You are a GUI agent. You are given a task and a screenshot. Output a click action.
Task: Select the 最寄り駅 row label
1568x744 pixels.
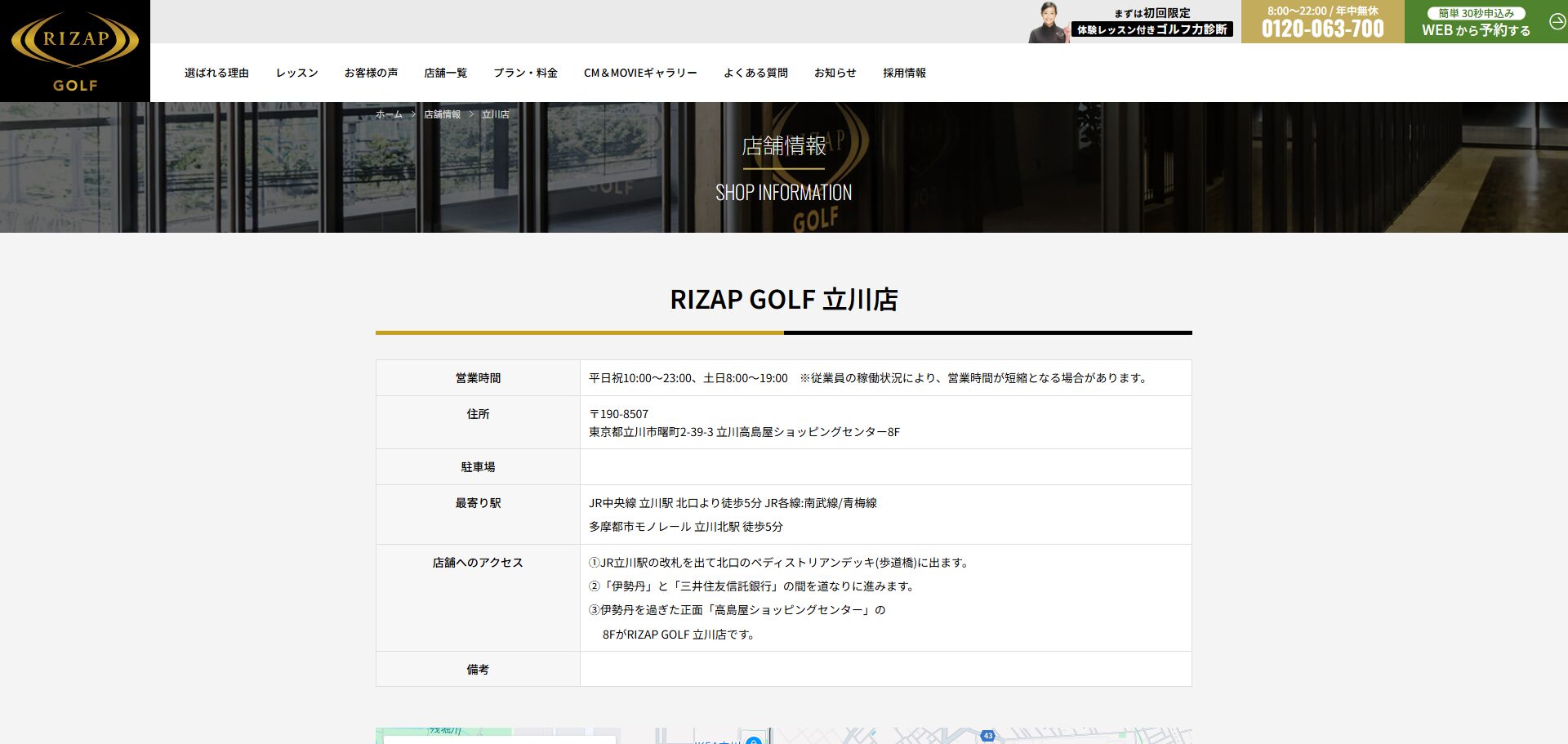(478, 503)
